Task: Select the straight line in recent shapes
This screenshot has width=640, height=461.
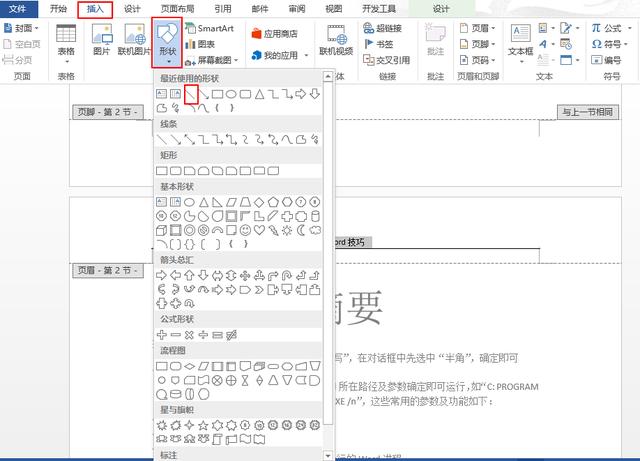Action: coord(190,94)
